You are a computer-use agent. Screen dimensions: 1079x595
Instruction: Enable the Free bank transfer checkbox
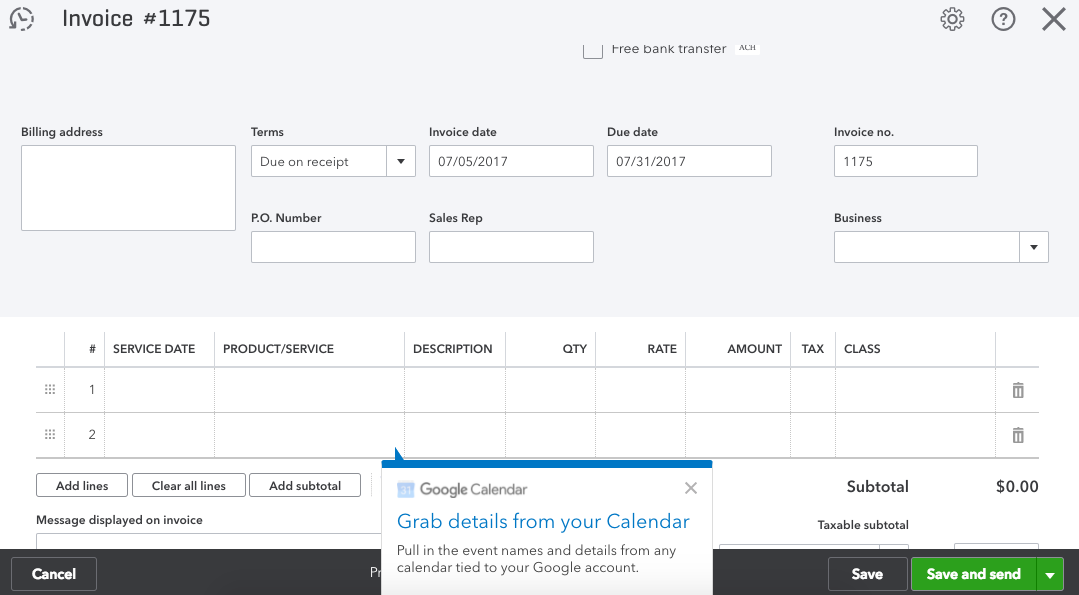593,50
